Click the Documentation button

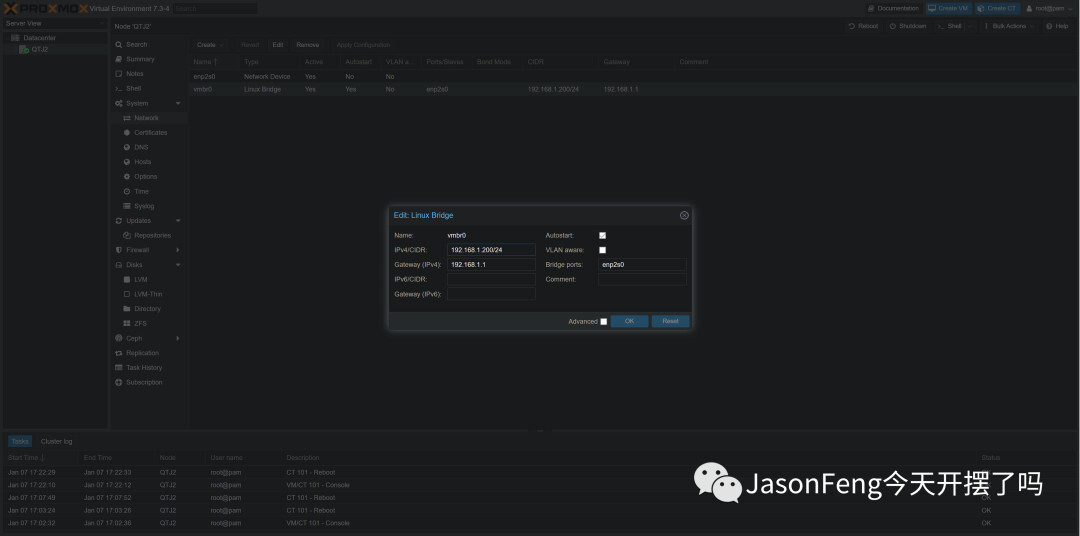point(894,8)
